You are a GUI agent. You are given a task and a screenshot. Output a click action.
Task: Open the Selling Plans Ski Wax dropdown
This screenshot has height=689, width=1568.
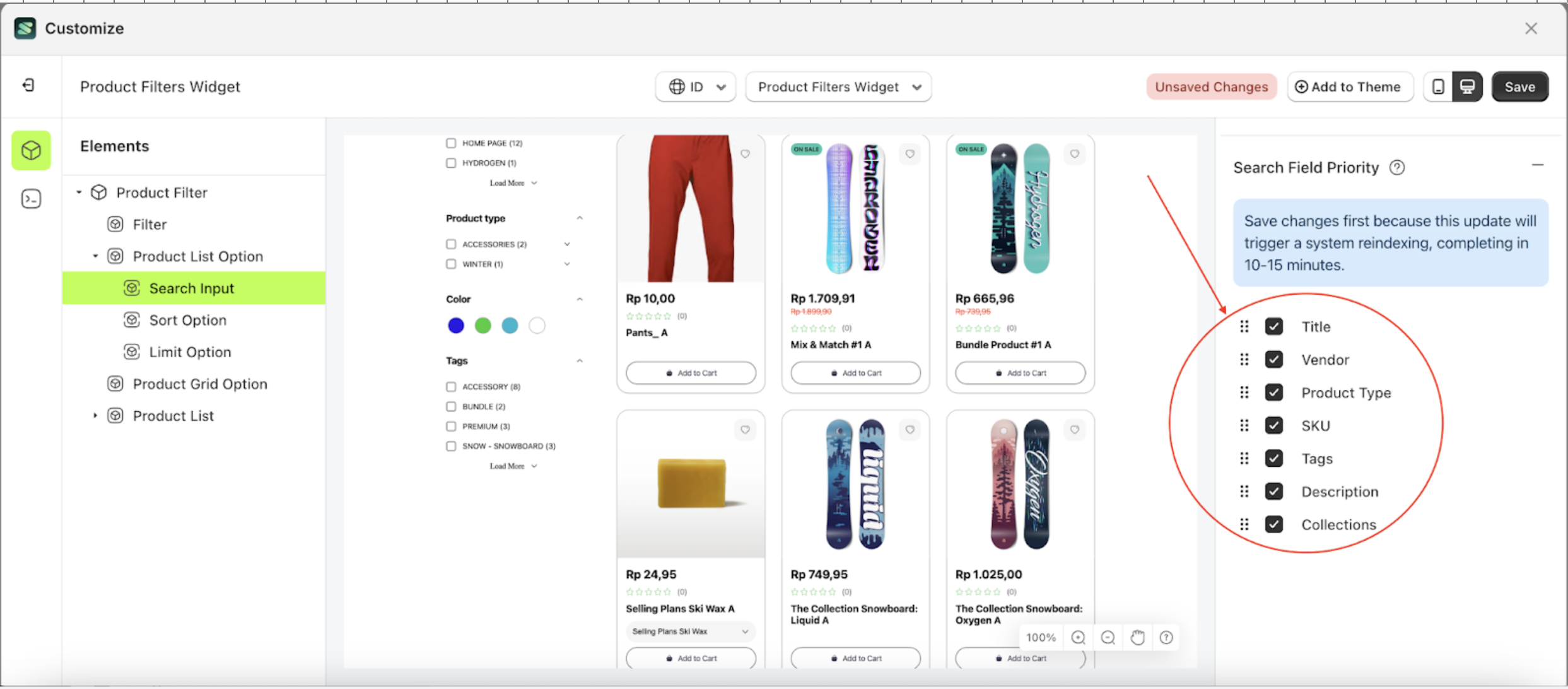tap(690, 631)
